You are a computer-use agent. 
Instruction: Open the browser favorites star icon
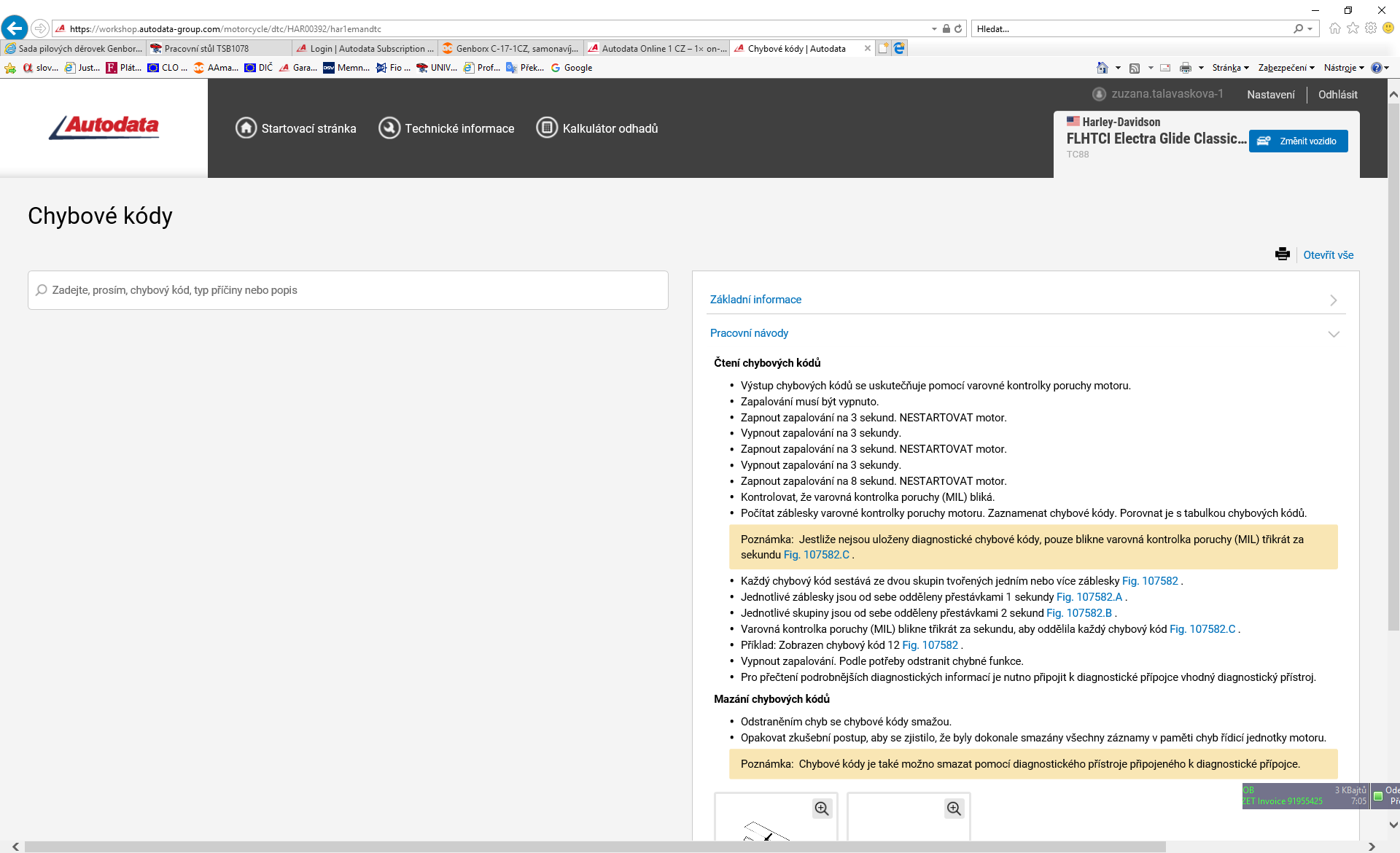click(x=1353, y=28)
